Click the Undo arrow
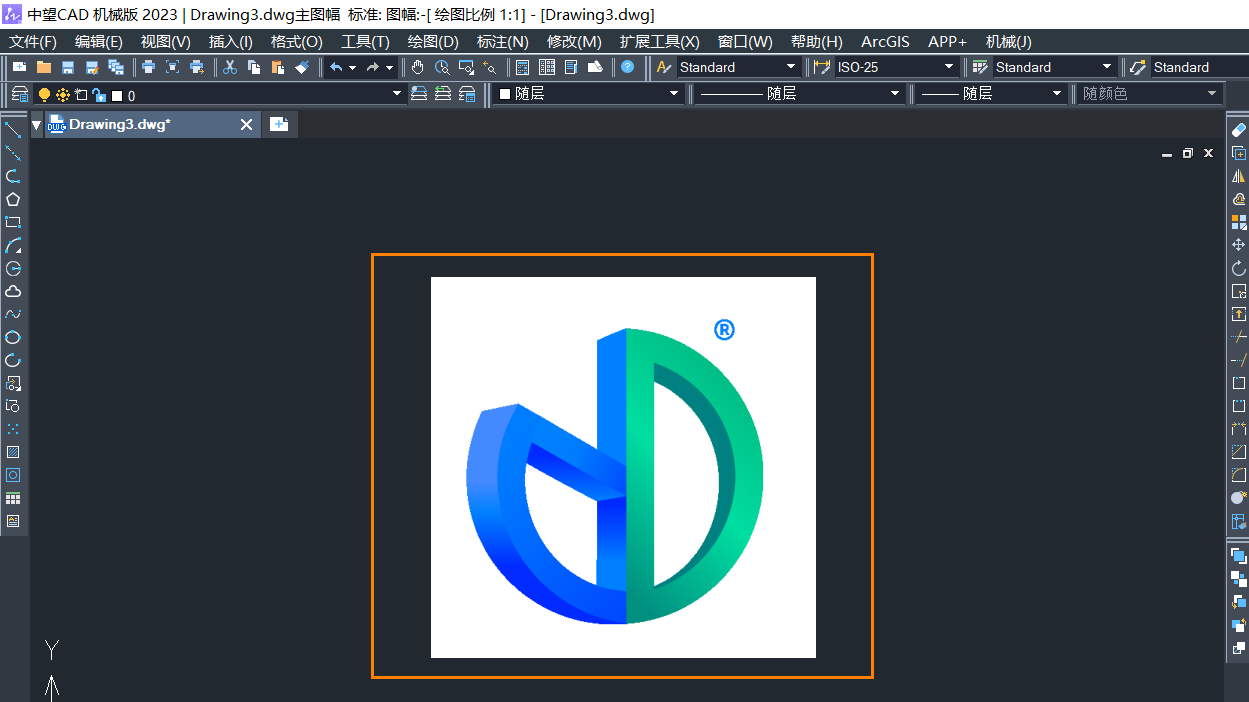This screenshot has width=1249, height=702. click(x=336, y=67)
